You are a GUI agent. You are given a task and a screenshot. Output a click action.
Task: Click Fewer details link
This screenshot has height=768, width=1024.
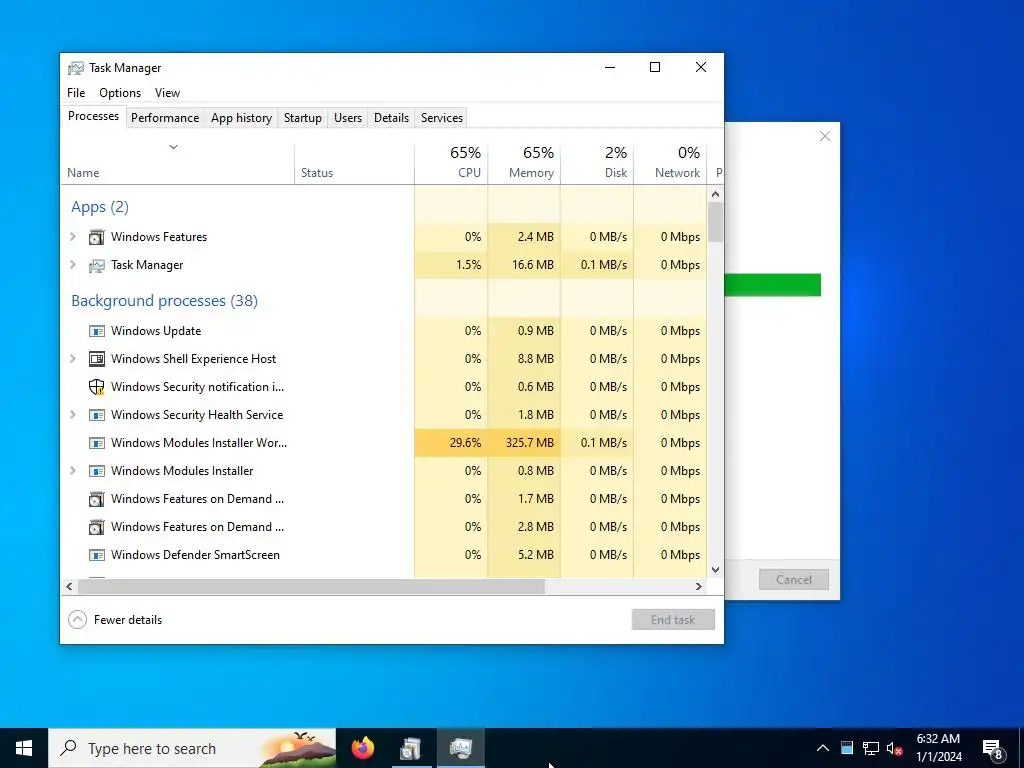click(x=127, y=620)
